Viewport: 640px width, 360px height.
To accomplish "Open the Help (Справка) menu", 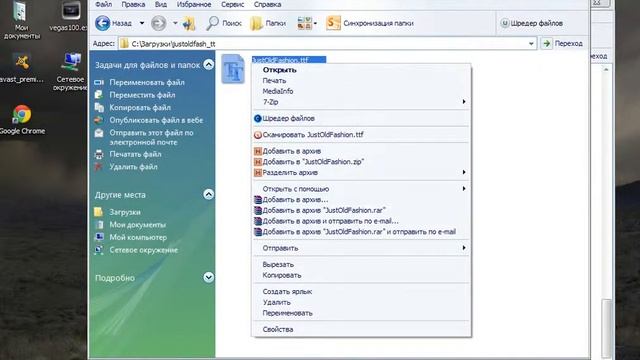I will 267,4.
